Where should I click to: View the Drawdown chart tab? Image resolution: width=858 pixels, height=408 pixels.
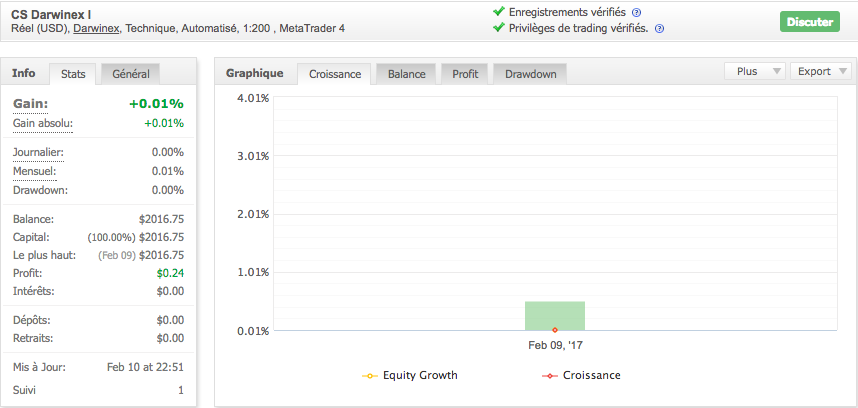click(x=531, y=74)
